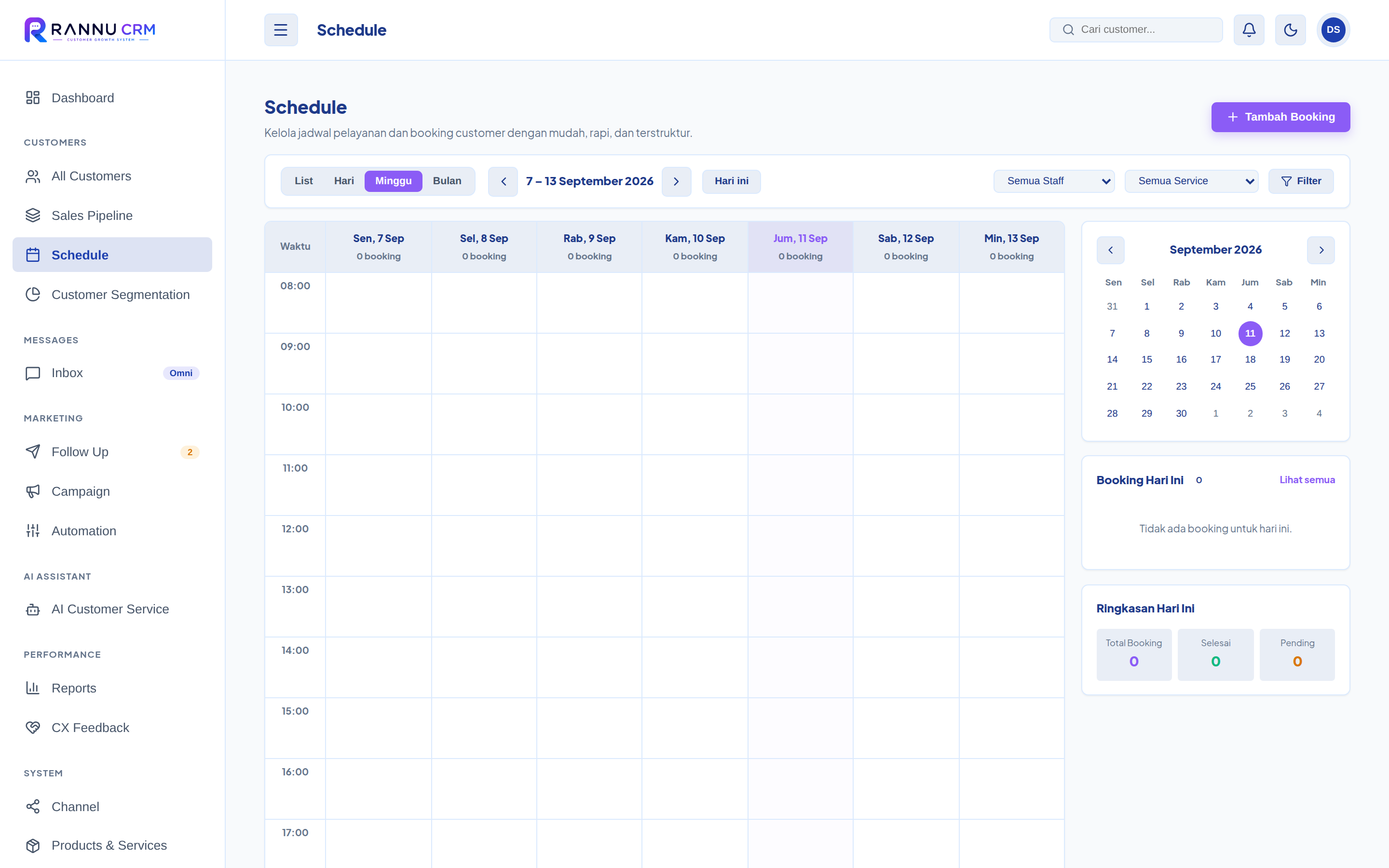Click Tambah Booking button

(x=1280, y=117)
